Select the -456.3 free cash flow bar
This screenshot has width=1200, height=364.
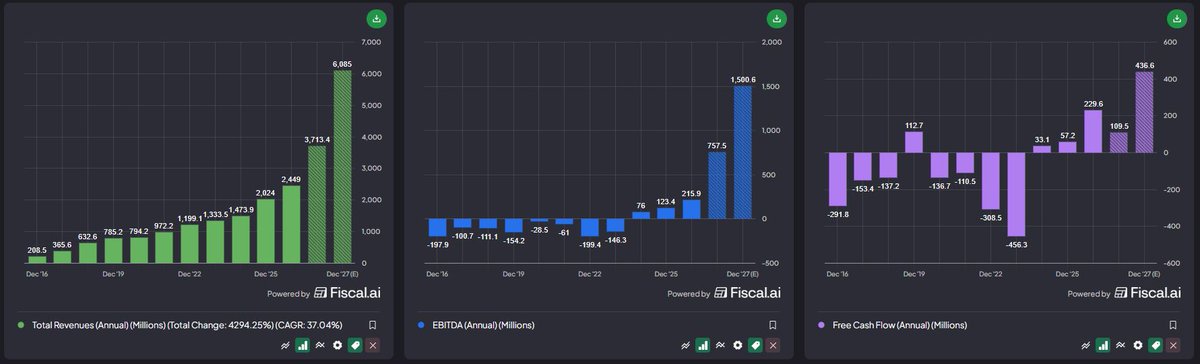coord(1017,194)
